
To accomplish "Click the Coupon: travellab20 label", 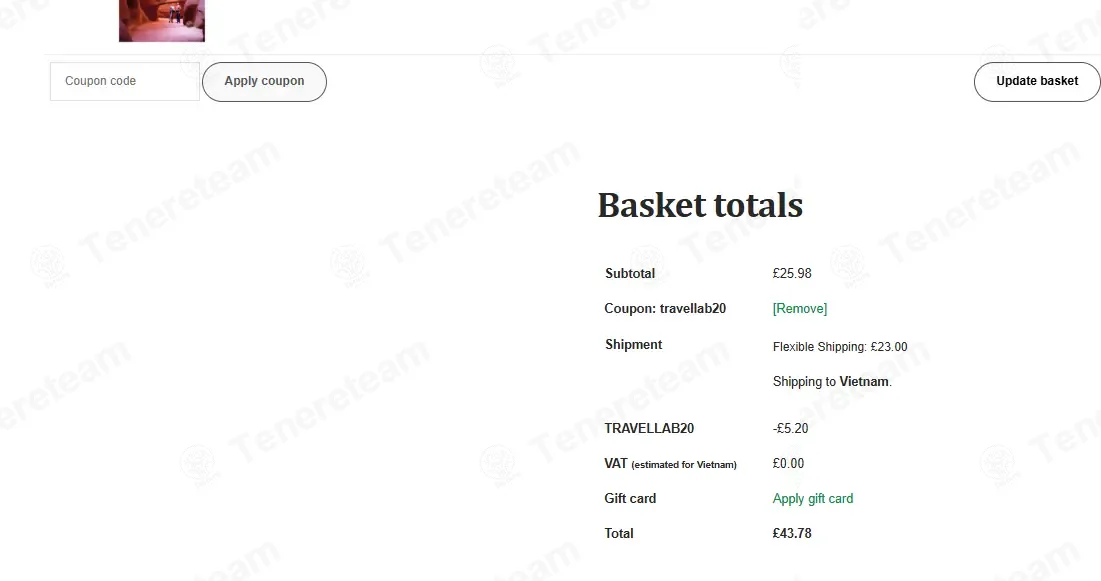I will pyautogui.click(x=665, y=308).
